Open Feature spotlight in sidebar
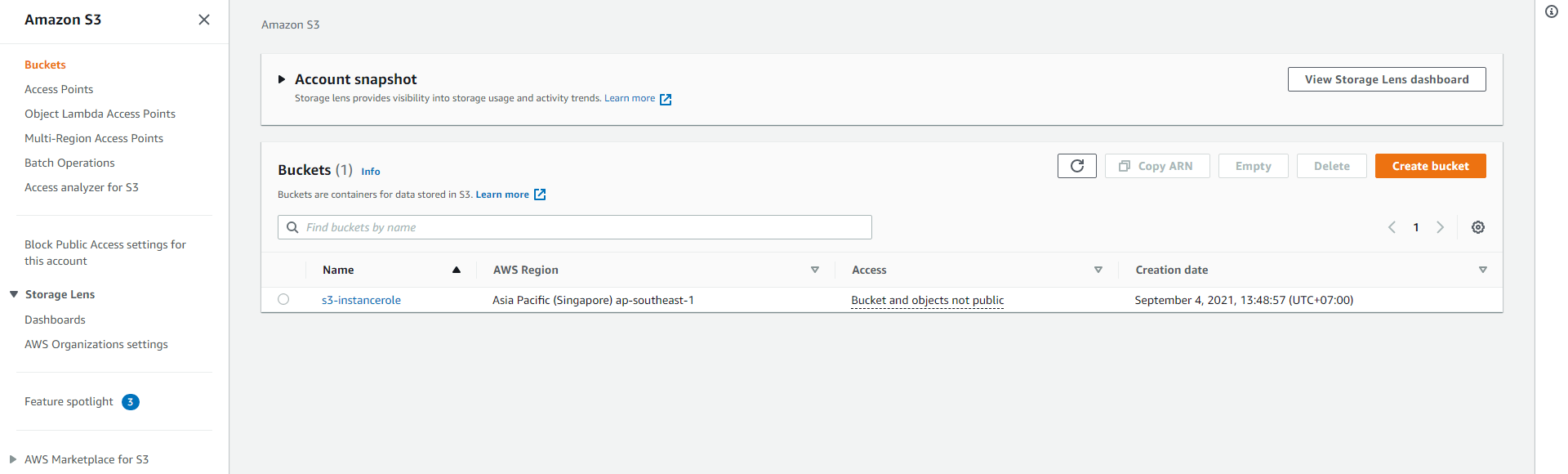Image resolution: width=1568 pixels, height=474 pixels. (x=69, y=401)
